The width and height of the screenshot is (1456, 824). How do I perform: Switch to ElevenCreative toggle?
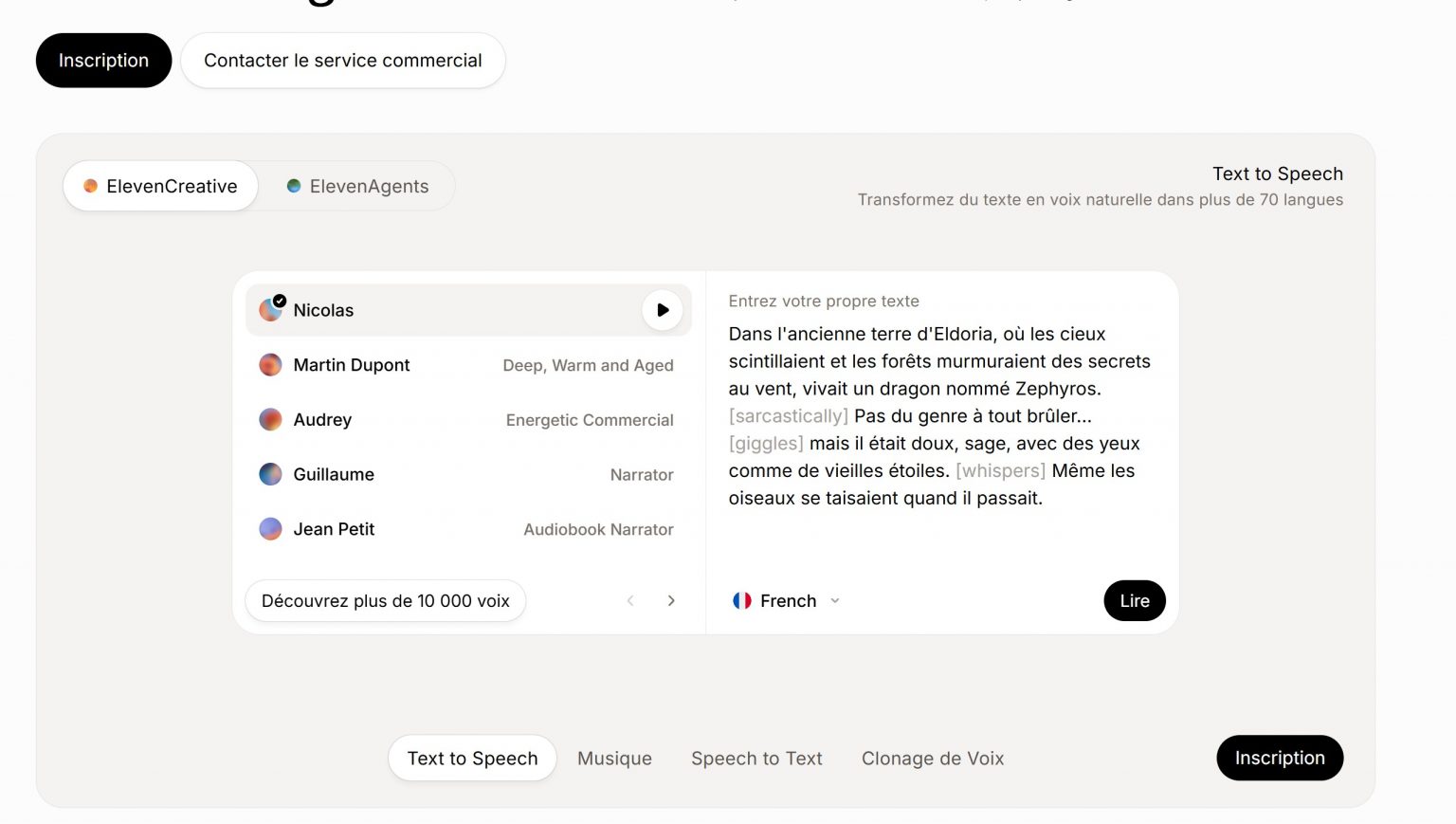tap(161, 187)
